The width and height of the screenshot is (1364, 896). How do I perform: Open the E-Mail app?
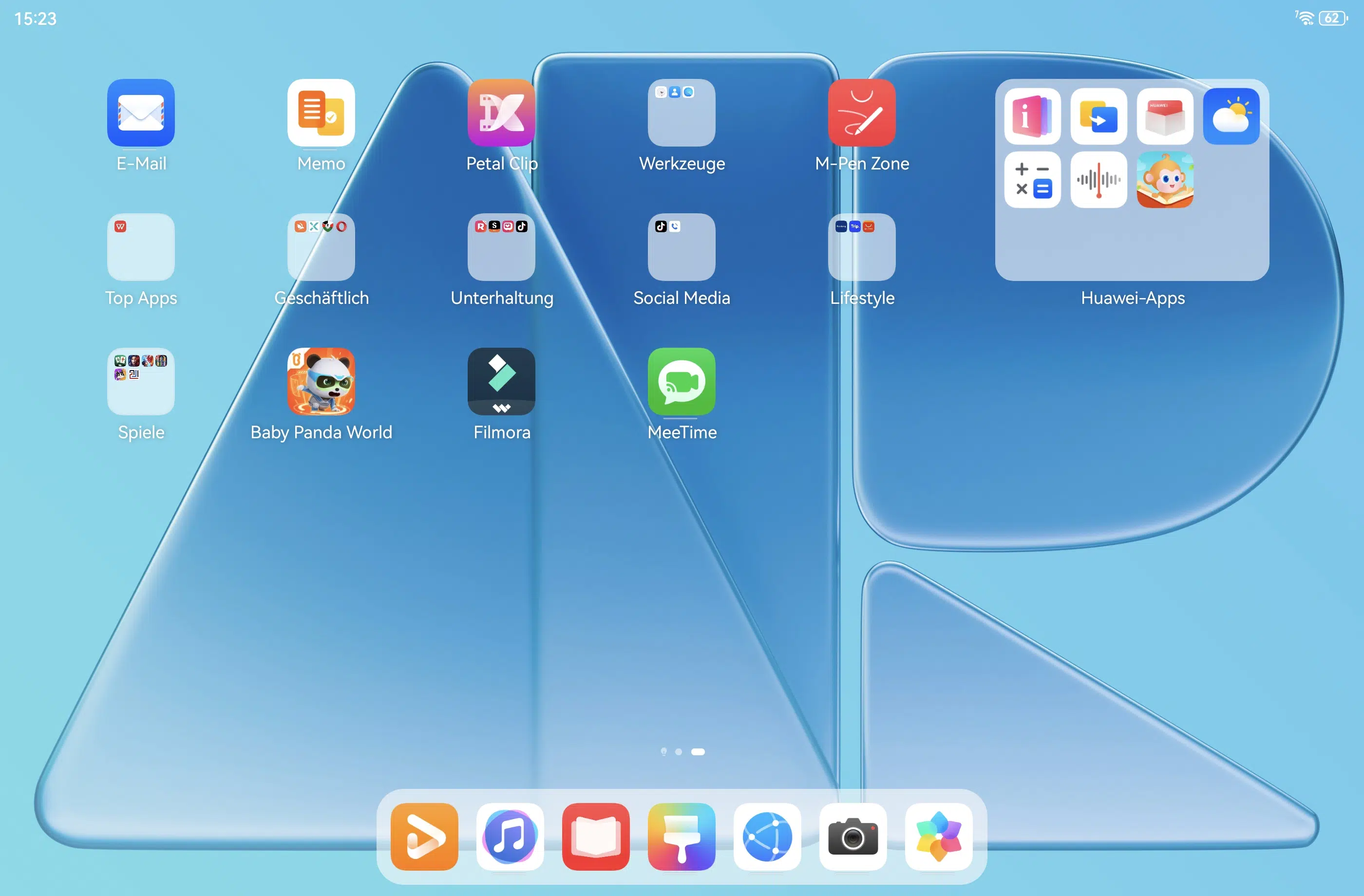(141, 113)
